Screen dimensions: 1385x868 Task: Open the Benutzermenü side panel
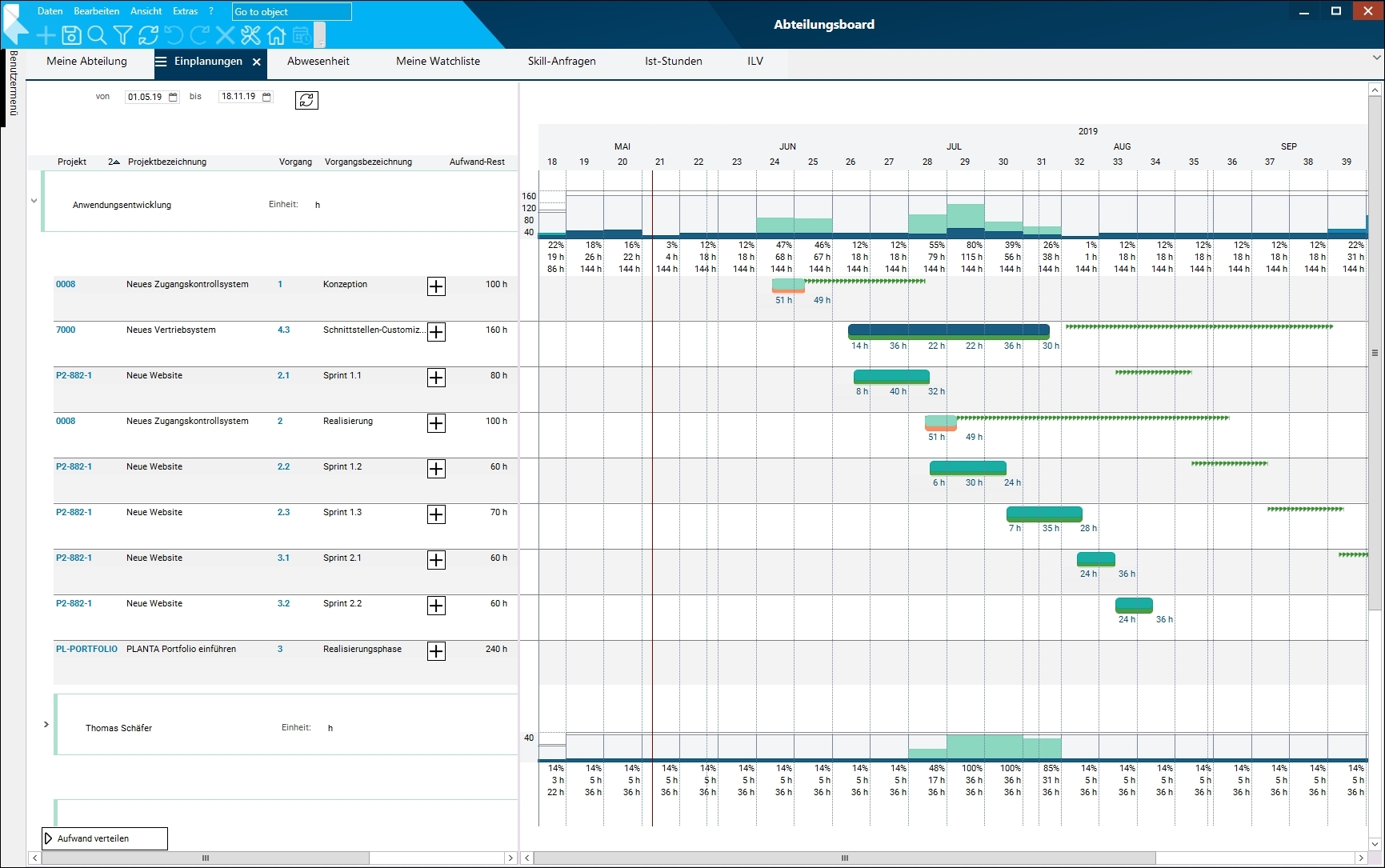[13, 83]
